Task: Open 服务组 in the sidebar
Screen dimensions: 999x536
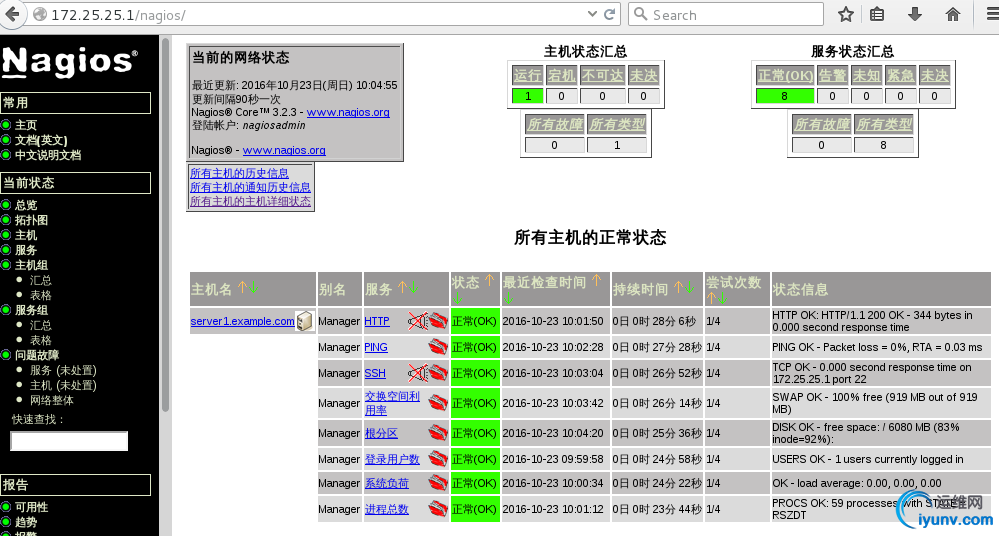Action: pos(31,310)
